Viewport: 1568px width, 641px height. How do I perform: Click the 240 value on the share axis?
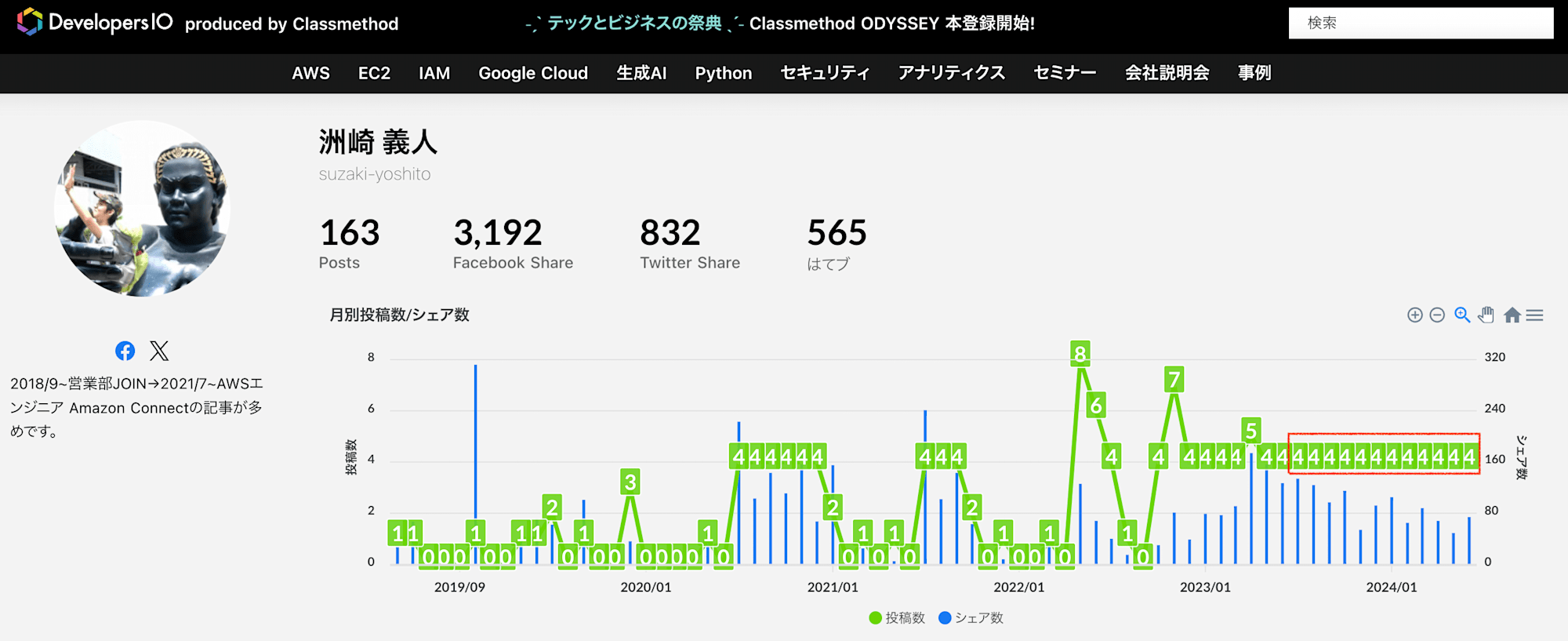[1495, 408]
